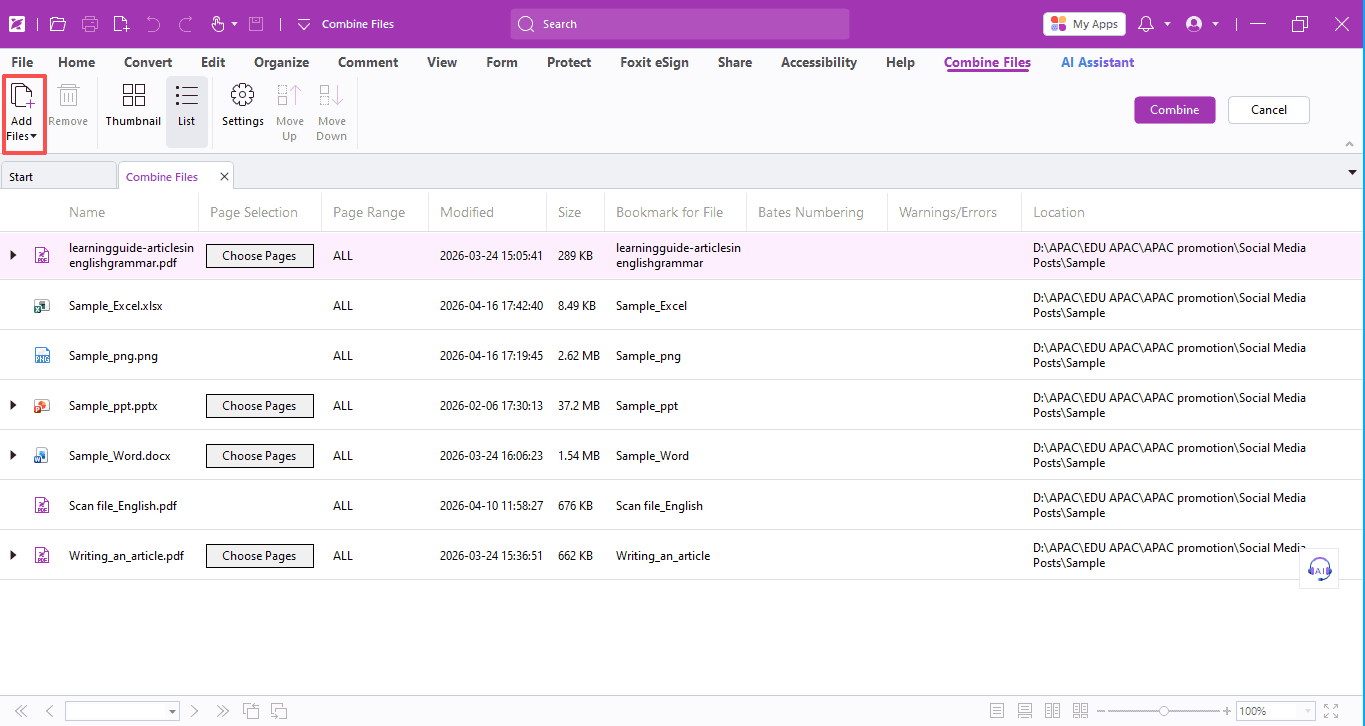
Task: Choose Pages for Writing_an_article.pdf
Action: coord(259,556)
